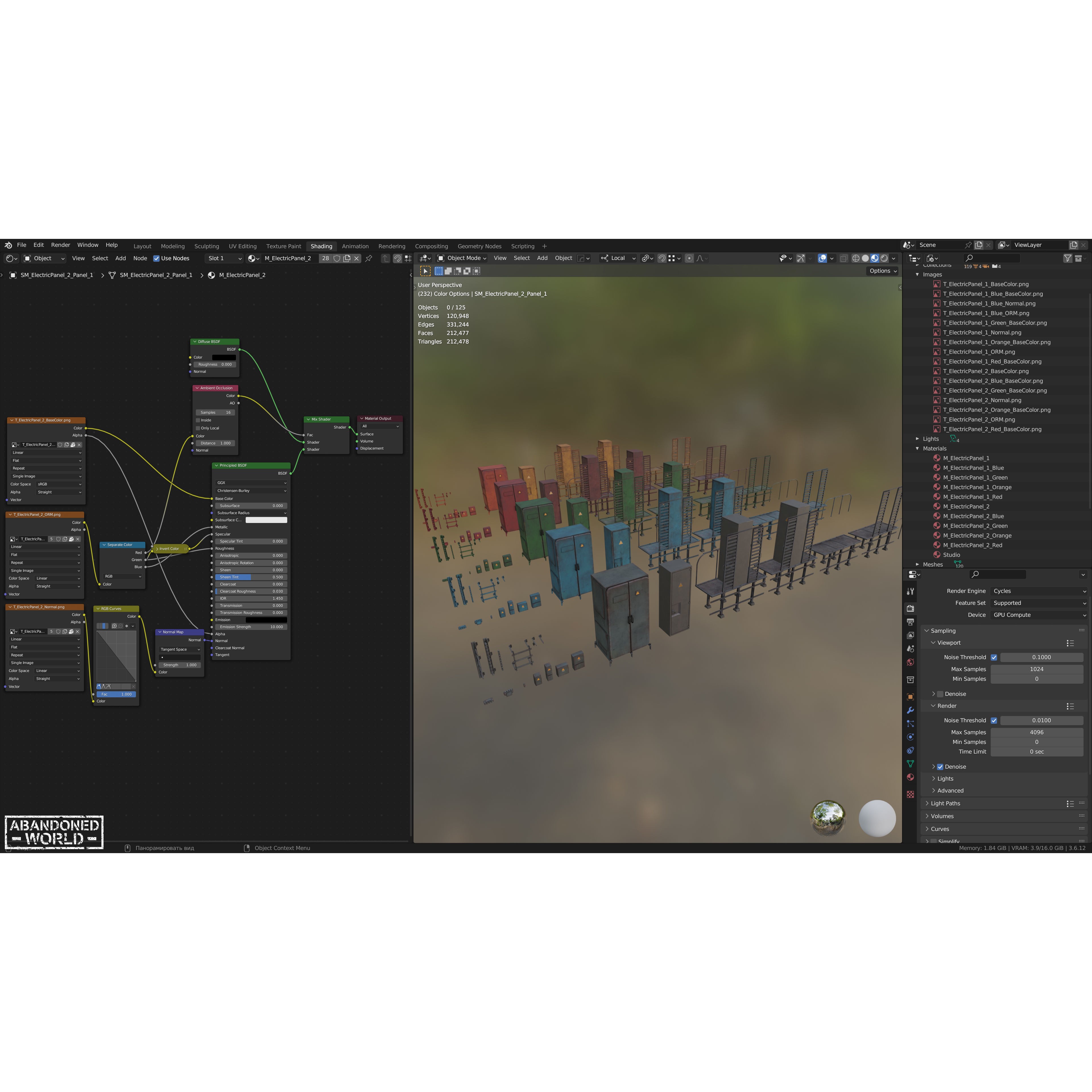Screen dimensions: 1092x1092
Task: Switch viewport to Rendered shading mode icon
Action: (x=884, y=258)
